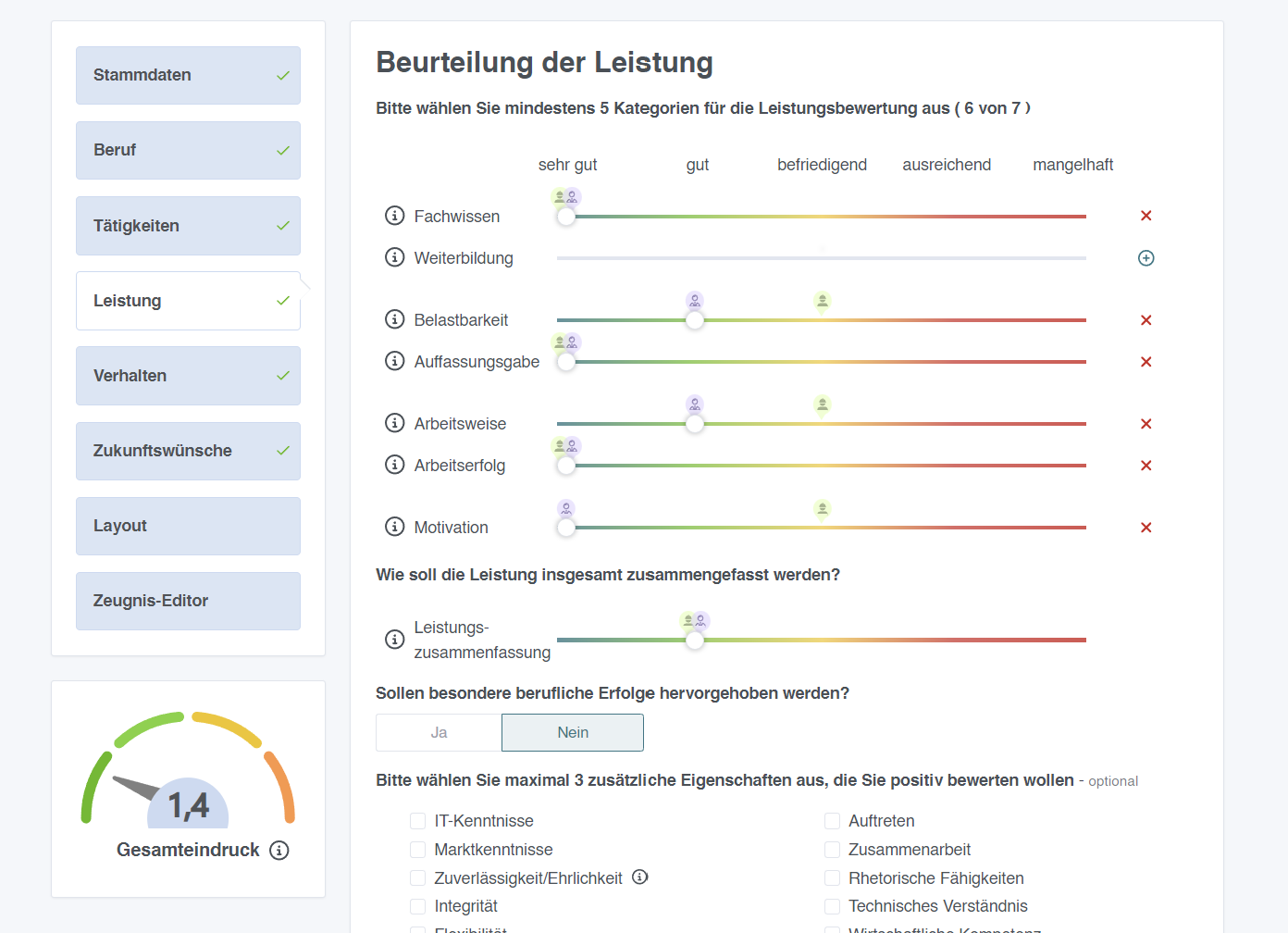Show info for Leistungszusammenfassung
This screenshot has width=1288, height=933.
pyautogui.click(x=394, y=639)
